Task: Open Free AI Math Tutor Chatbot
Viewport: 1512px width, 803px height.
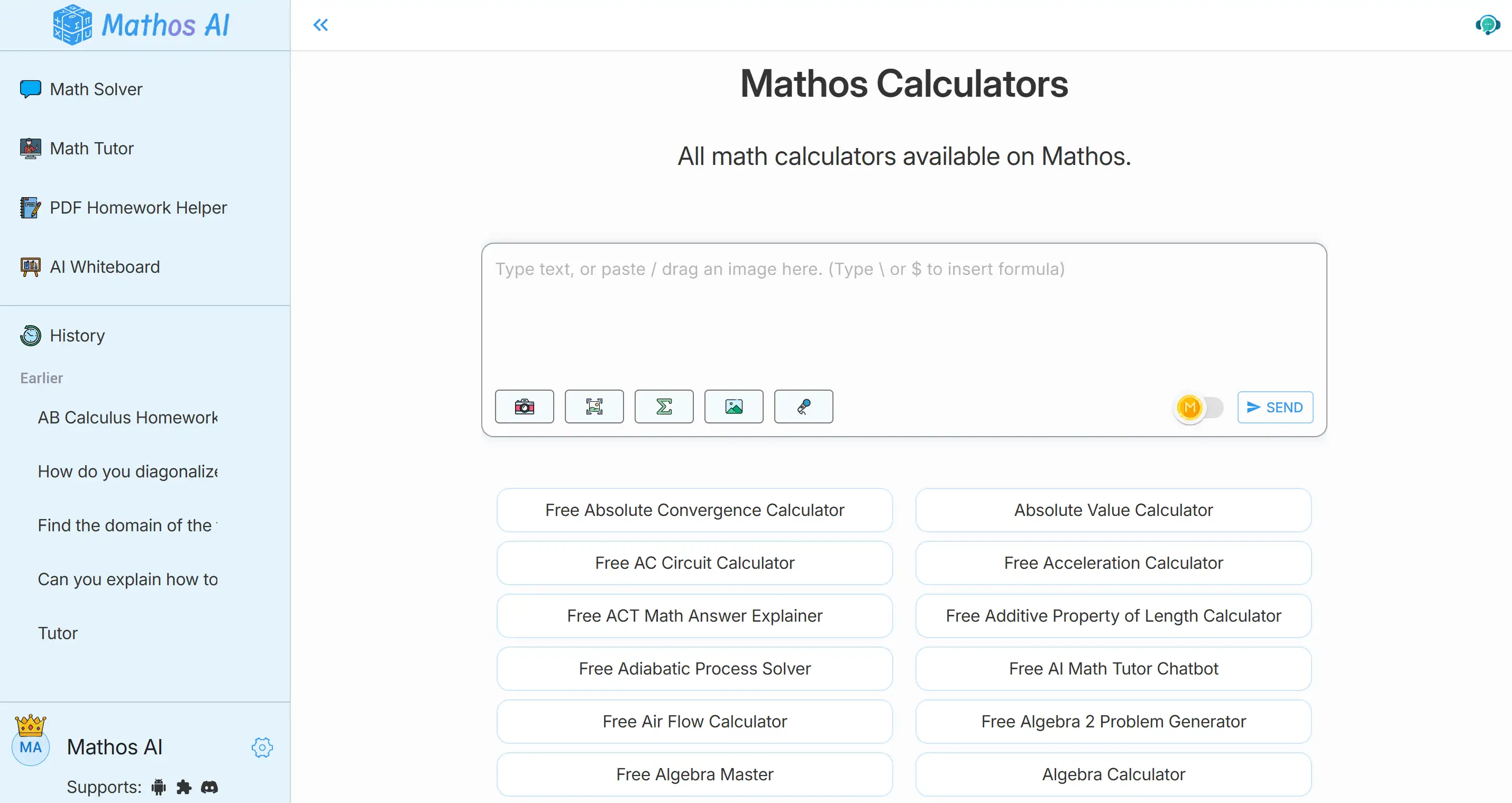Action: click(1113, 669)
